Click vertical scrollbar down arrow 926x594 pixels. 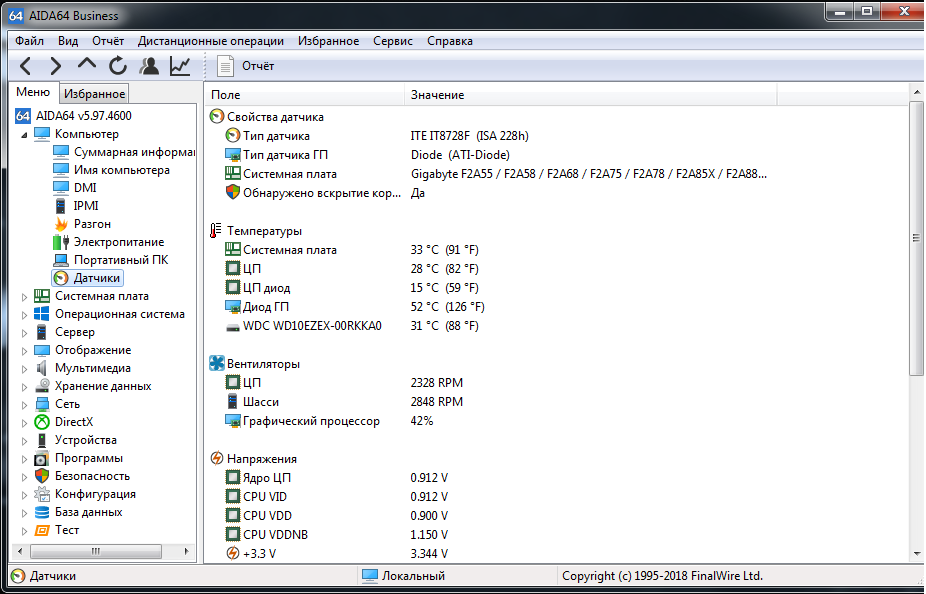917,554
